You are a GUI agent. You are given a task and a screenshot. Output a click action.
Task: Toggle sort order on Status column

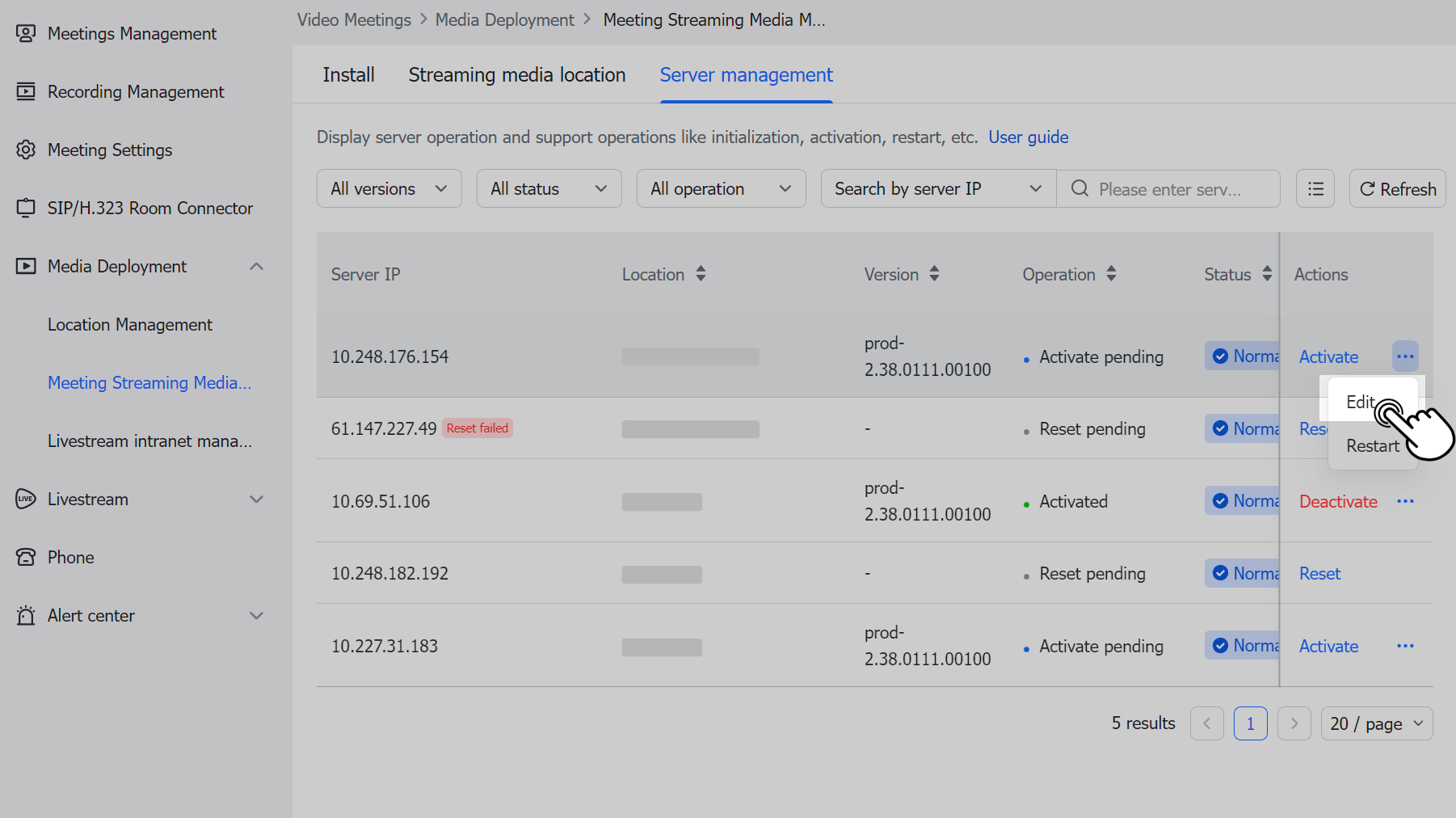coord(1266,274)
